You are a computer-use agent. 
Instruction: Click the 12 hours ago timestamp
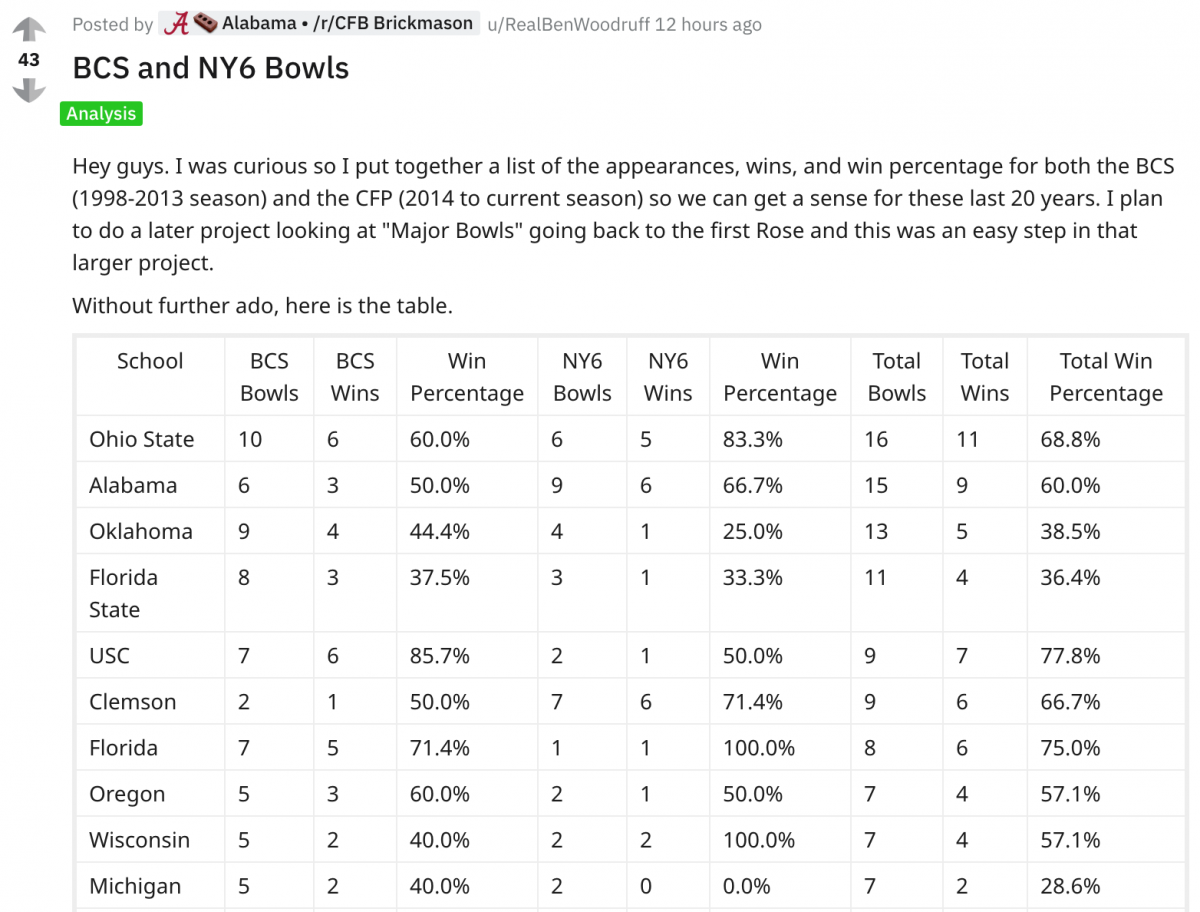tap(708, 24)
